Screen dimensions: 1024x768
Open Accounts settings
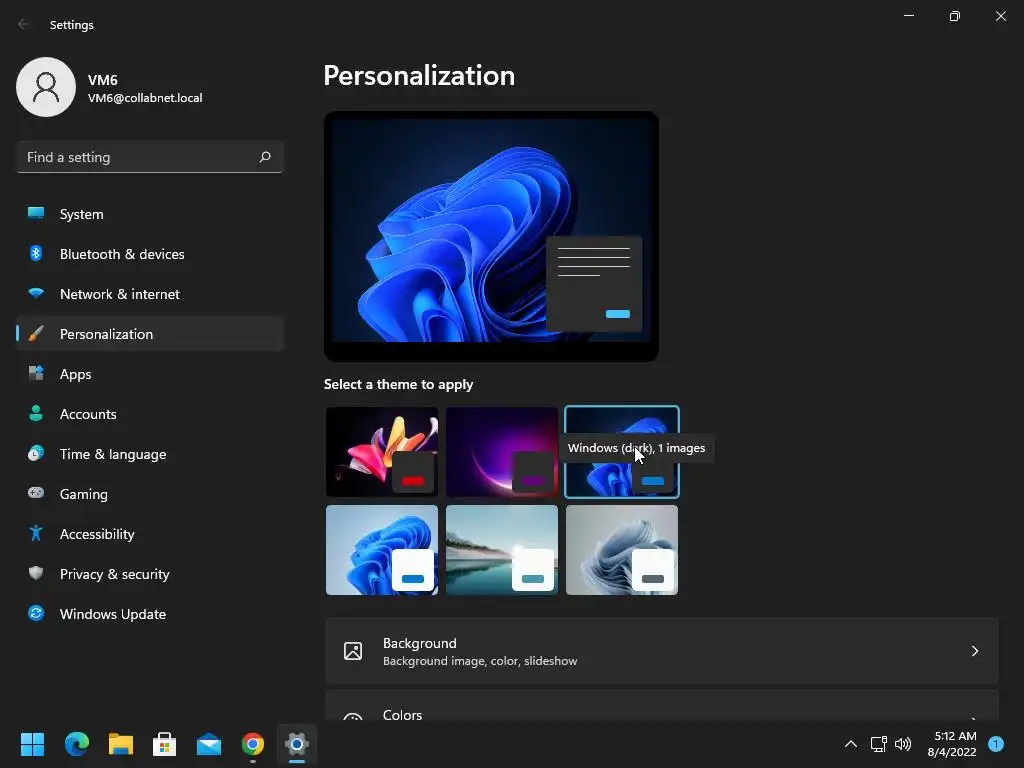[x=150, y=414]
